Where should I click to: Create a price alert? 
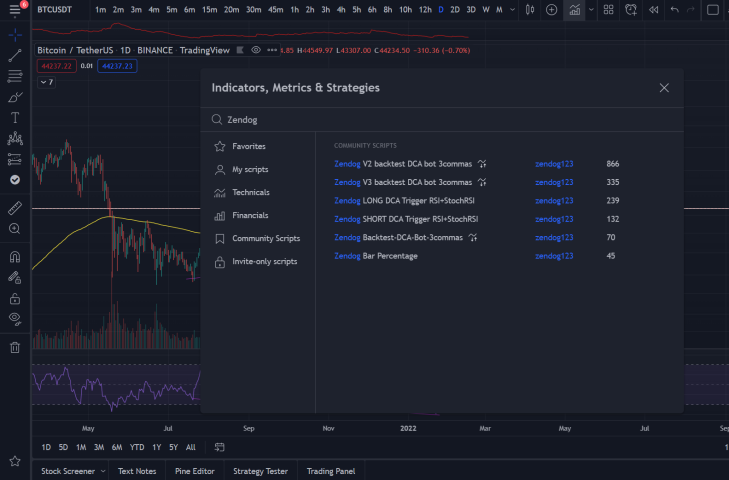pos(631,10)
